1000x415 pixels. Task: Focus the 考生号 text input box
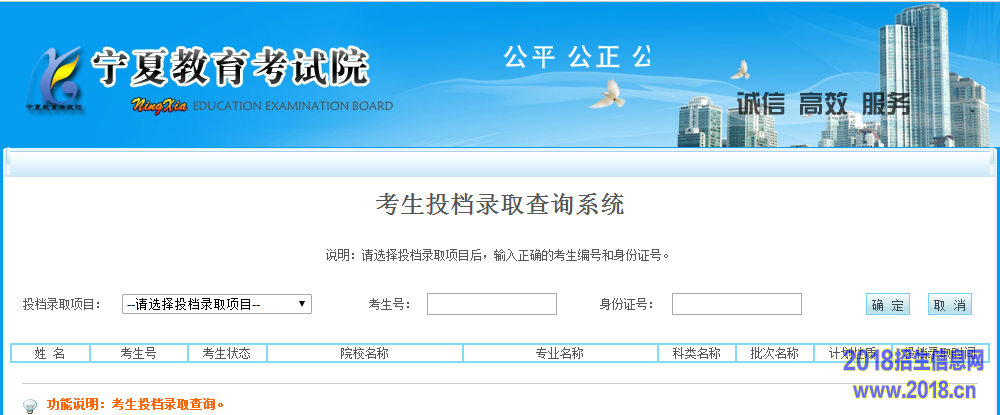491,304
